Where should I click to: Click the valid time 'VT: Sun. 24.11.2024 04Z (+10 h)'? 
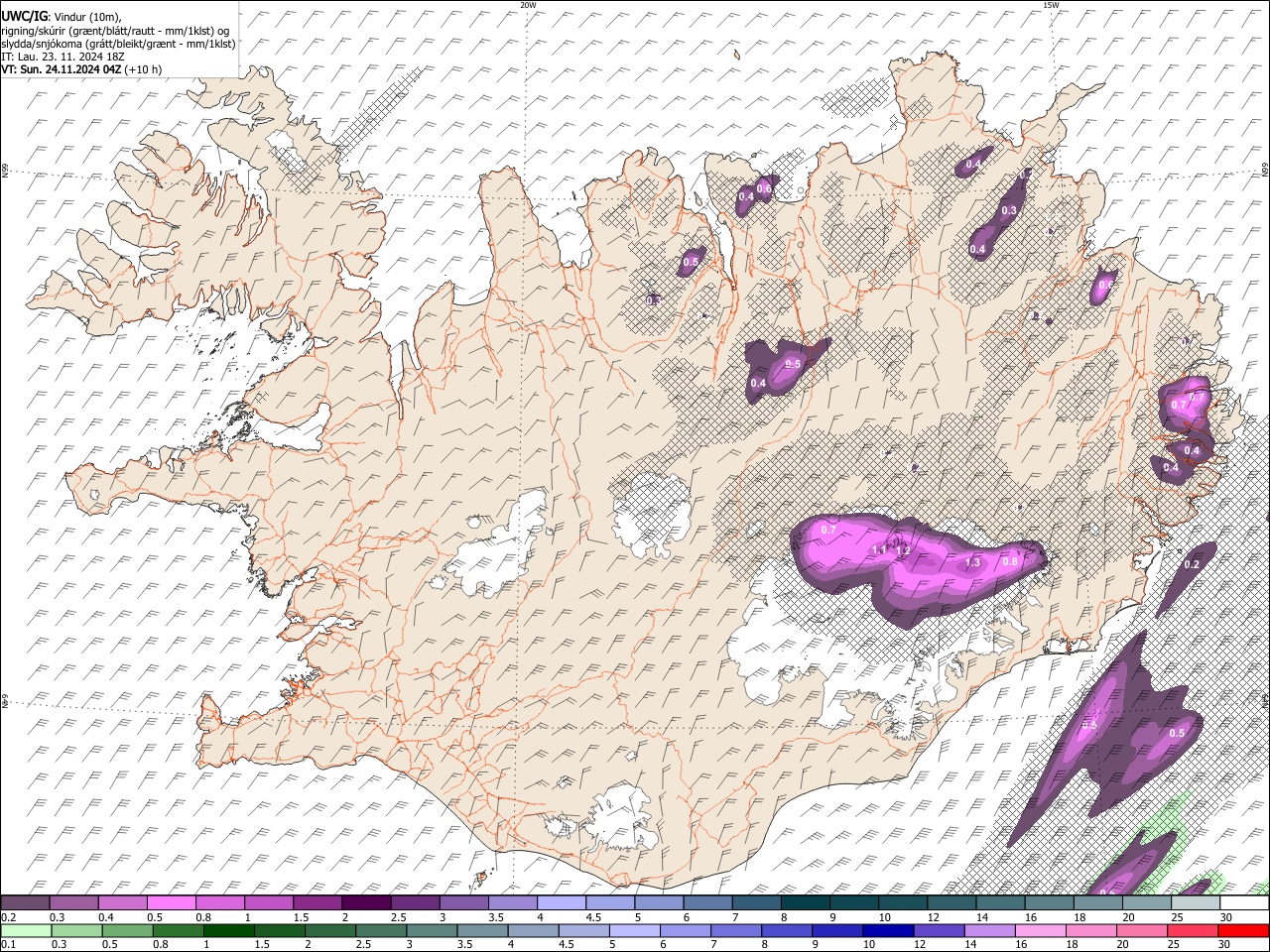click(x=81, y=70)
